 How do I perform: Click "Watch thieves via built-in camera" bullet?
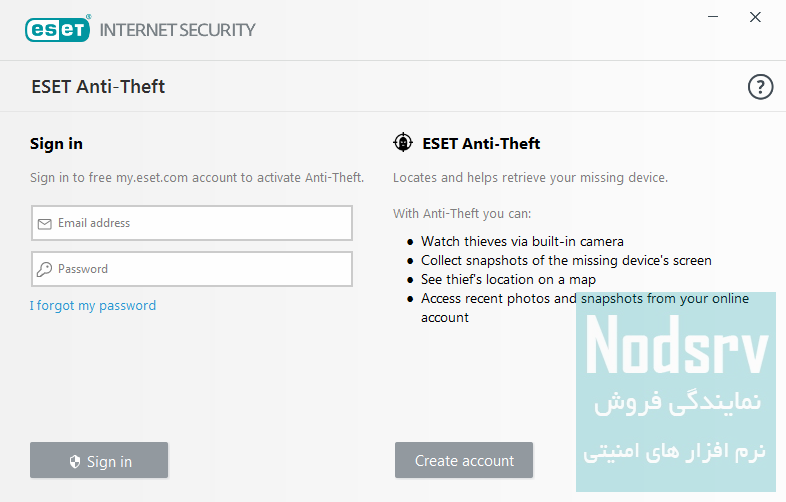coord(522,241)
